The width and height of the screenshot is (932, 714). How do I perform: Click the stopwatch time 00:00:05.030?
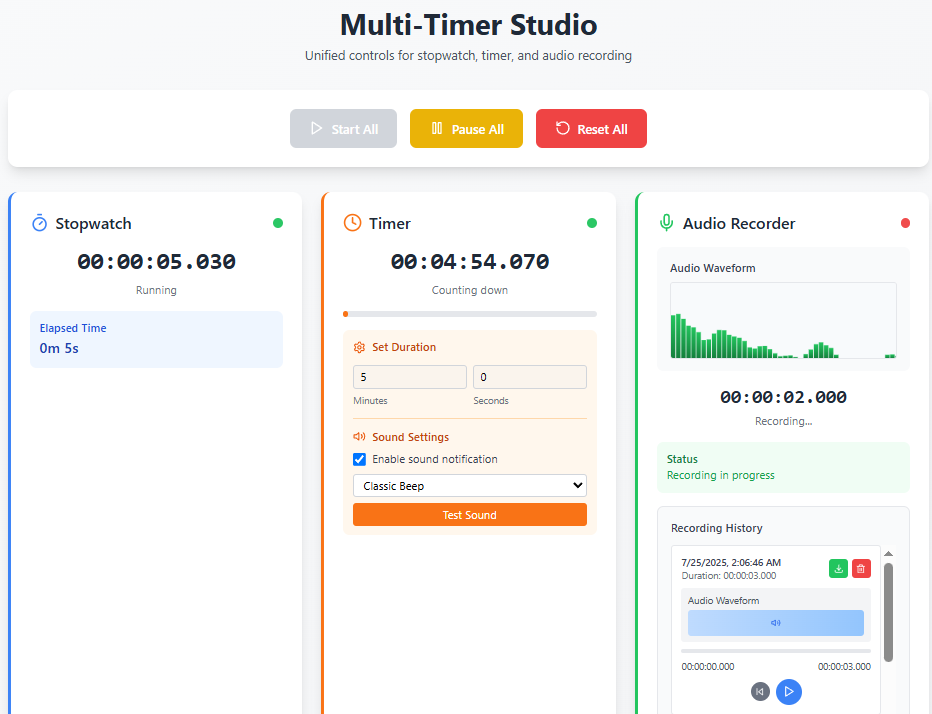tap(156, 262)
